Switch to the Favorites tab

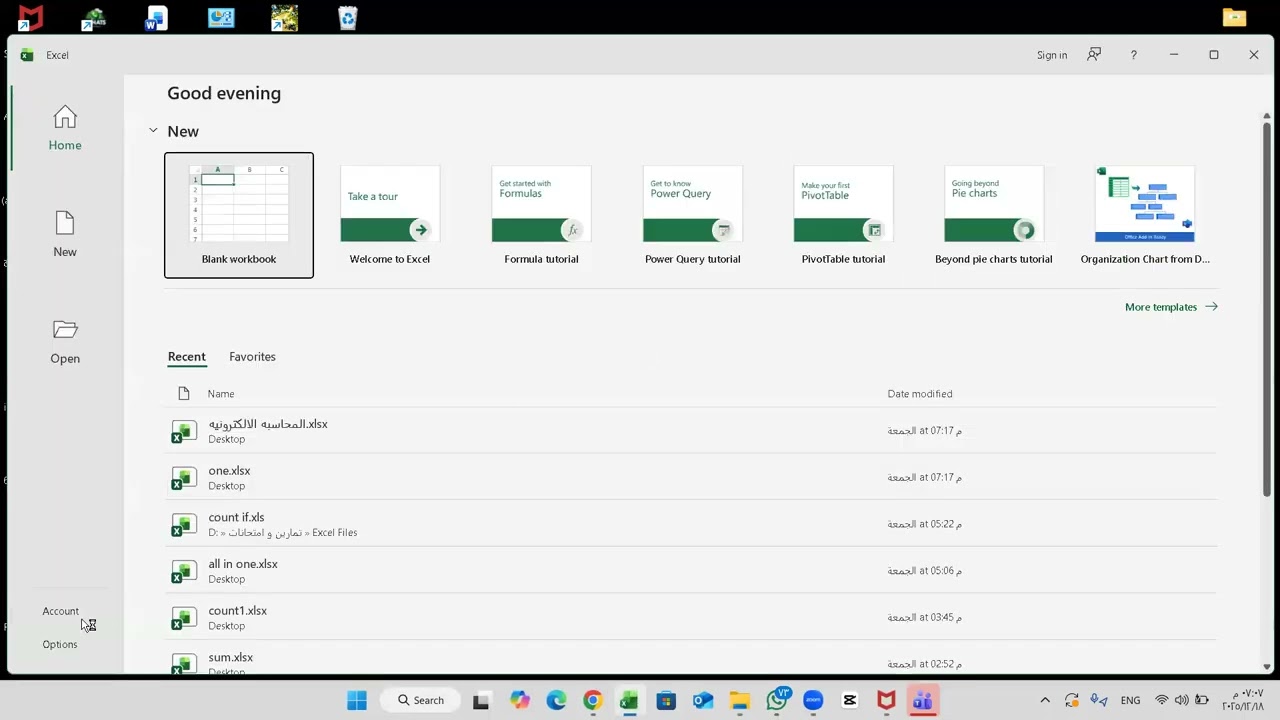point(252,357)
